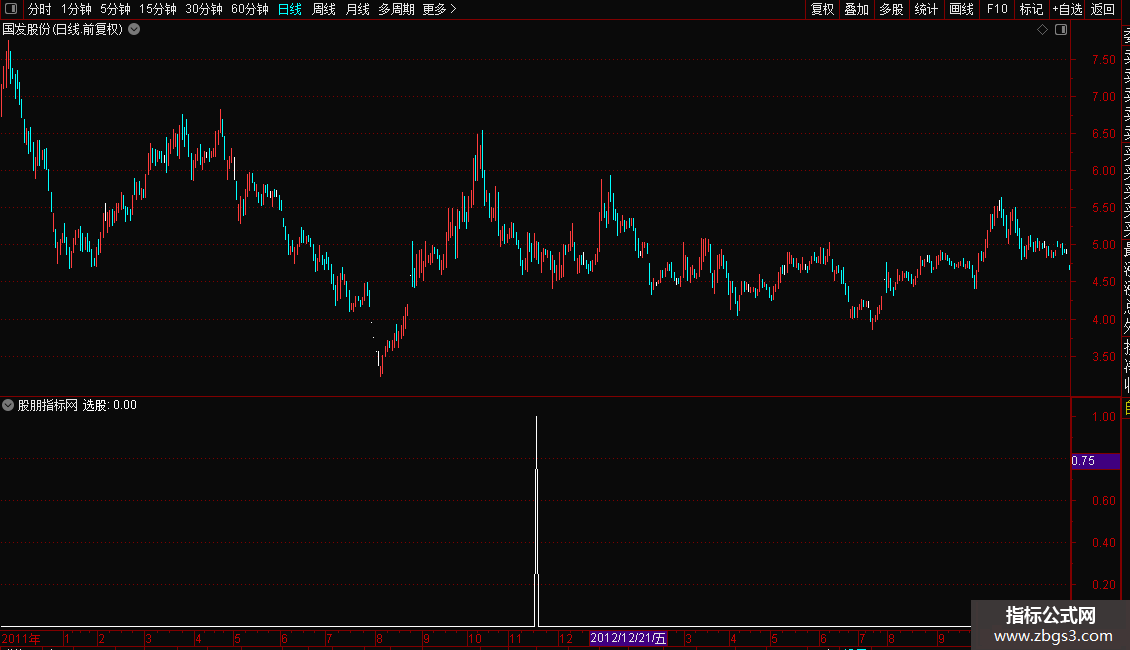Open F10 company information

[x=997, y=9]
